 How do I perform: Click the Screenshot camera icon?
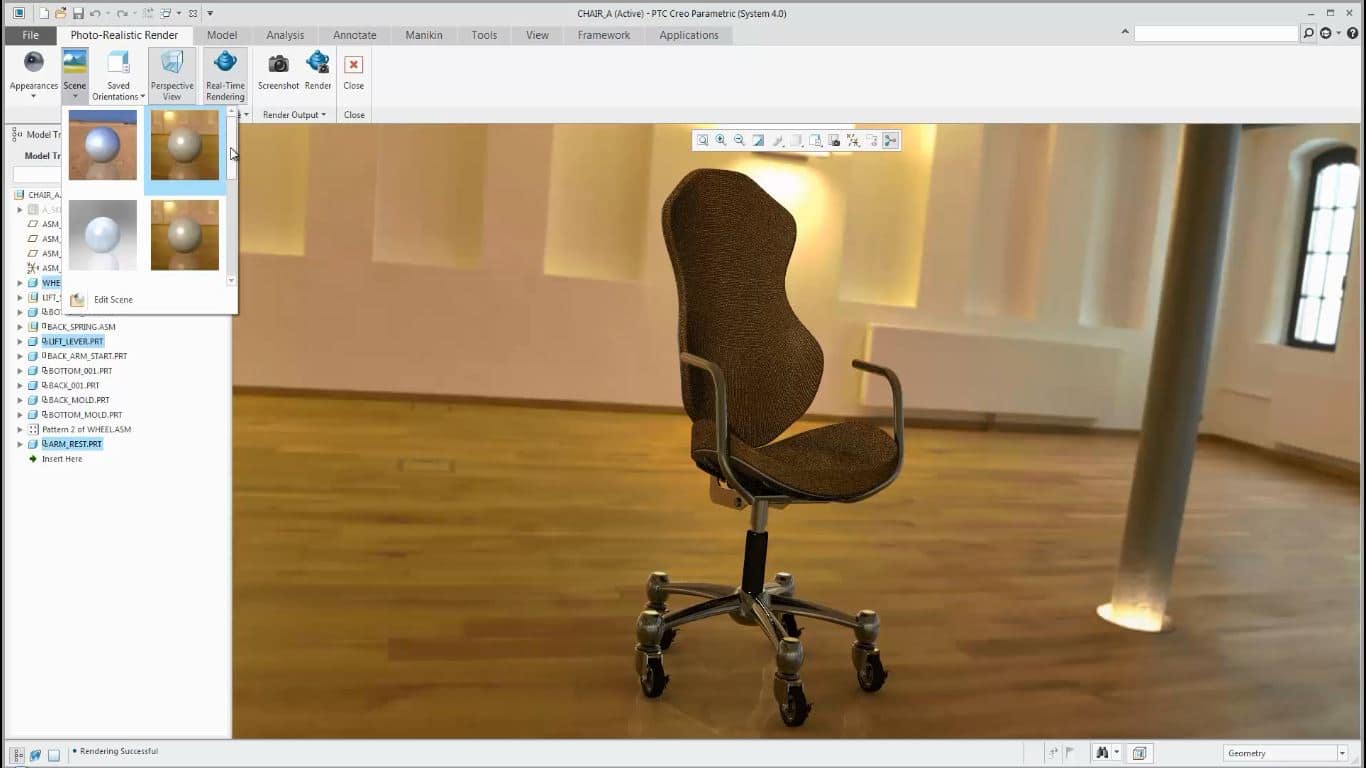278,65
